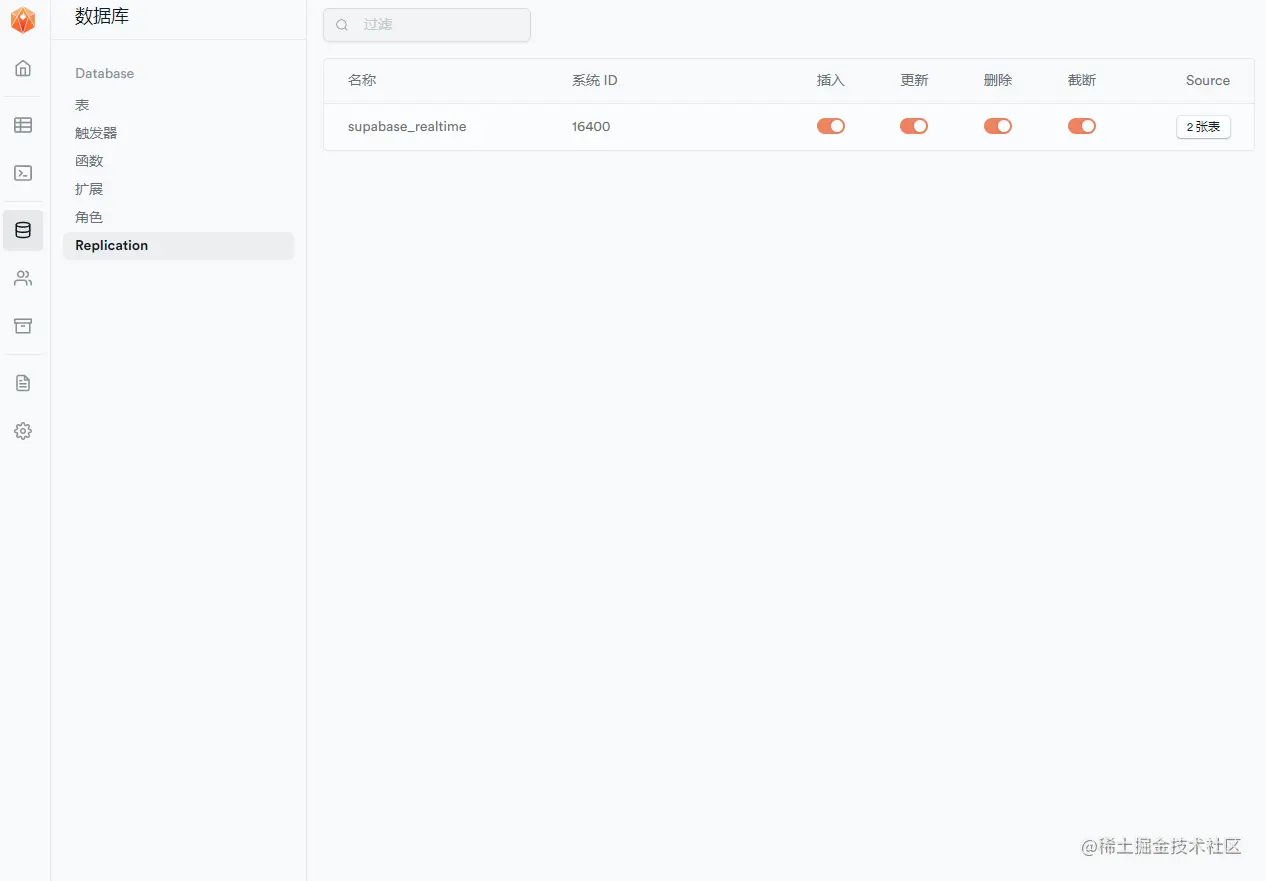Open the API docs document icon
The width and height of the screenshot is (1266, 881).
coord(23,383)
